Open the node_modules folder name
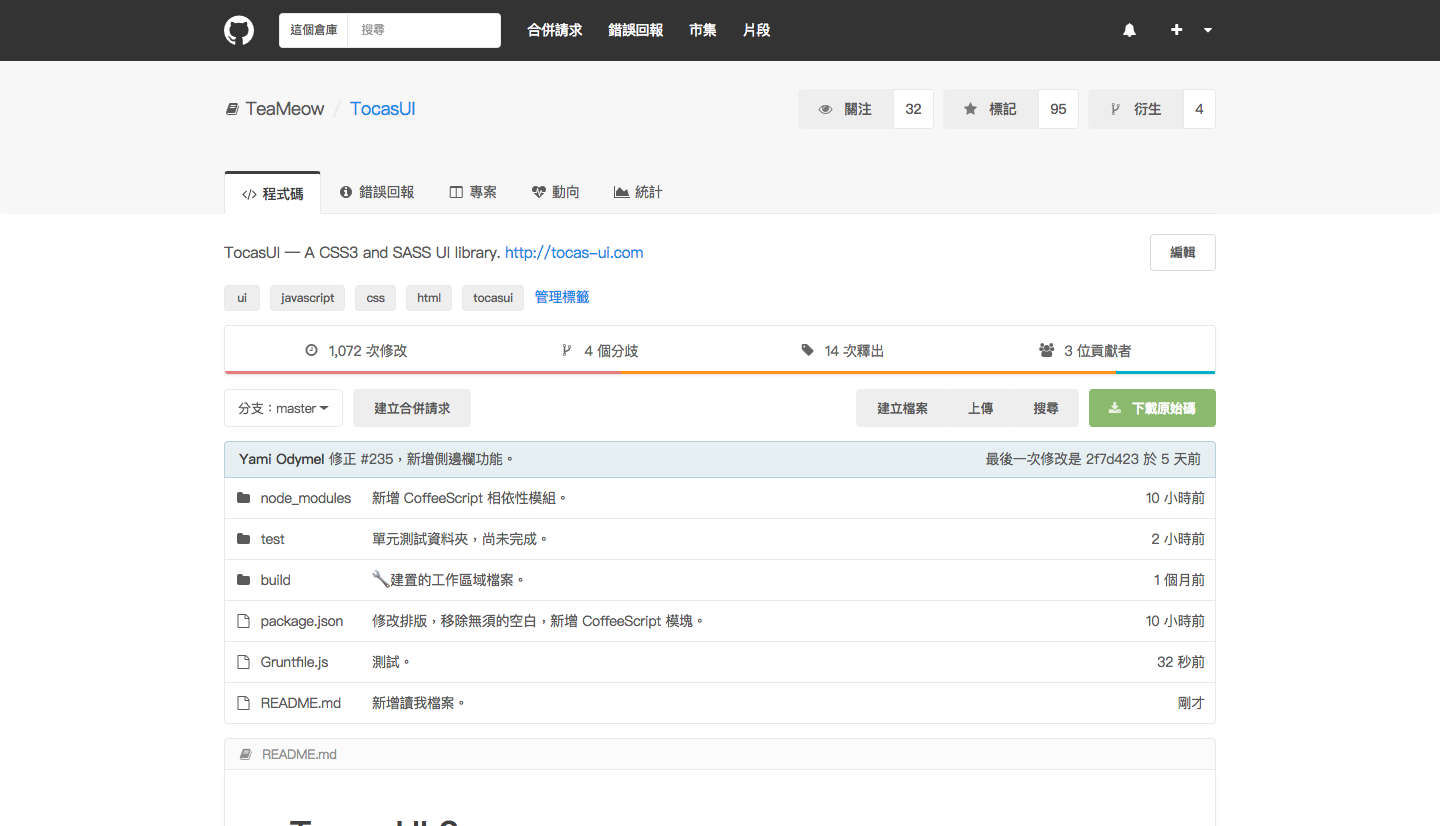This screenshot has width=1440, height=826. click(306, 498)
